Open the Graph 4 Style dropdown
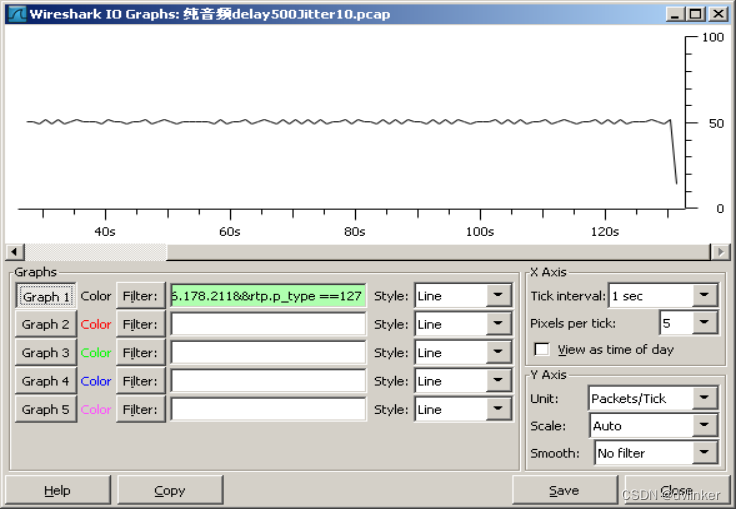This screenshot has width=736, height=510. (463, 381)
